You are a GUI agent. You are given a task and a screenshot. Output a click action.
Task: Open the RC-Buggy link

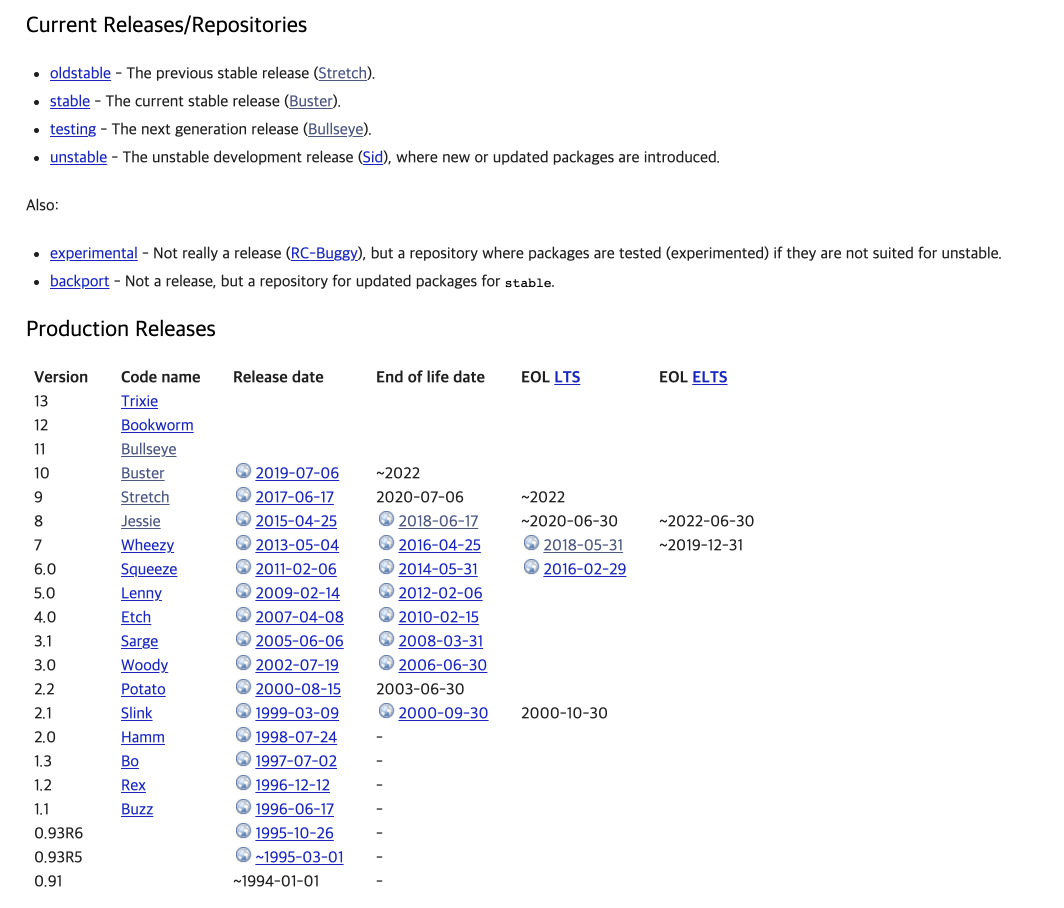tap(324, 253)
